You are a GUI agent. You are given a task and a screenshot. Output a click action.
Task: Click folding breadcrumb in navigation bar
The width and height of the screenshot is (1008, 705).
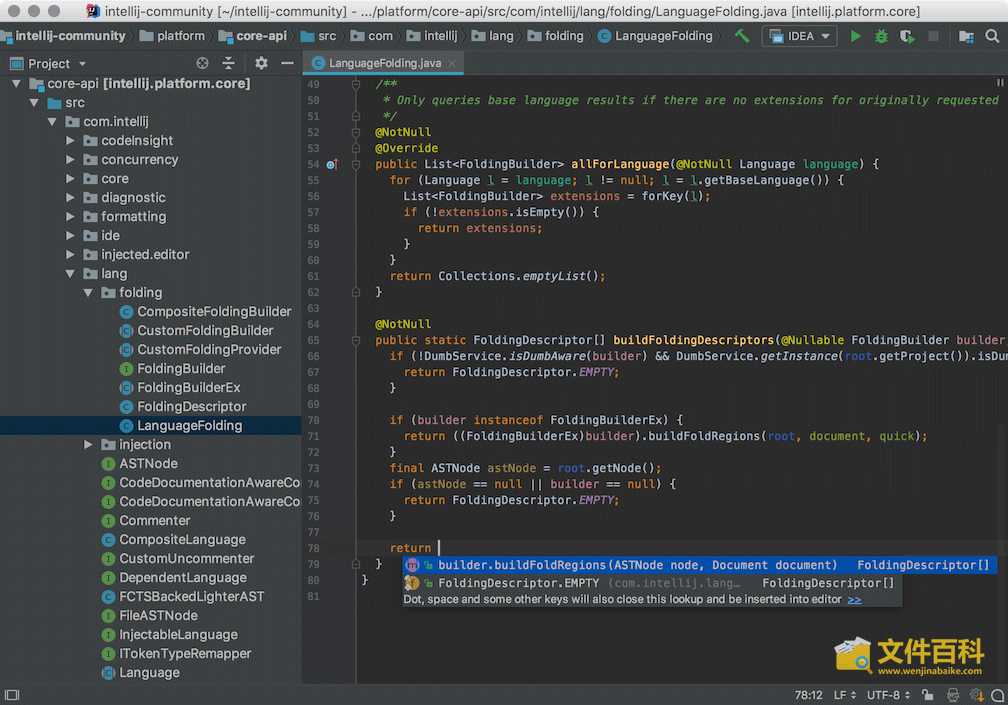(556, 36)
